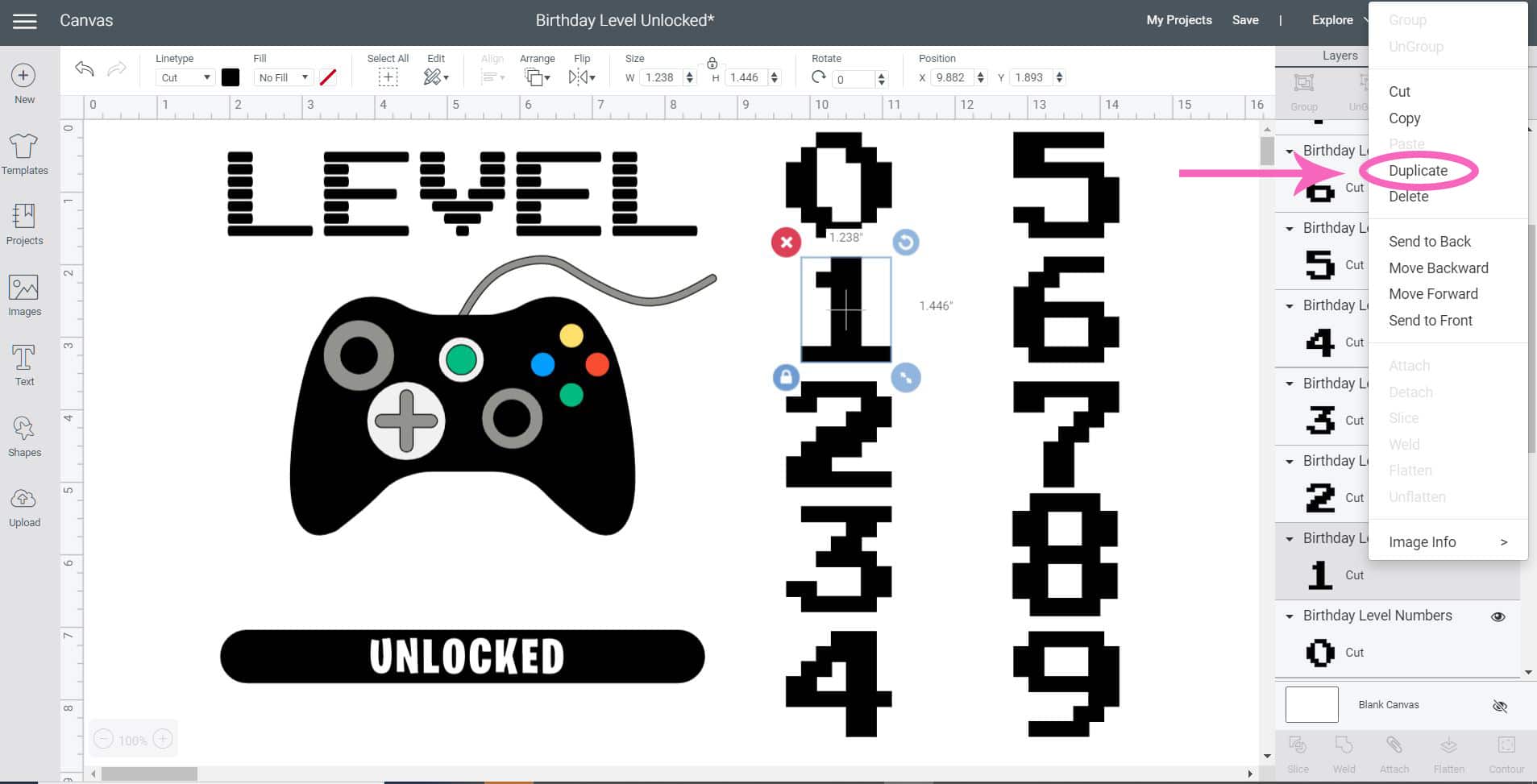Open the hamburger main menu
The height and width of the screenshot is (784, 1537).
coord(25,21)
